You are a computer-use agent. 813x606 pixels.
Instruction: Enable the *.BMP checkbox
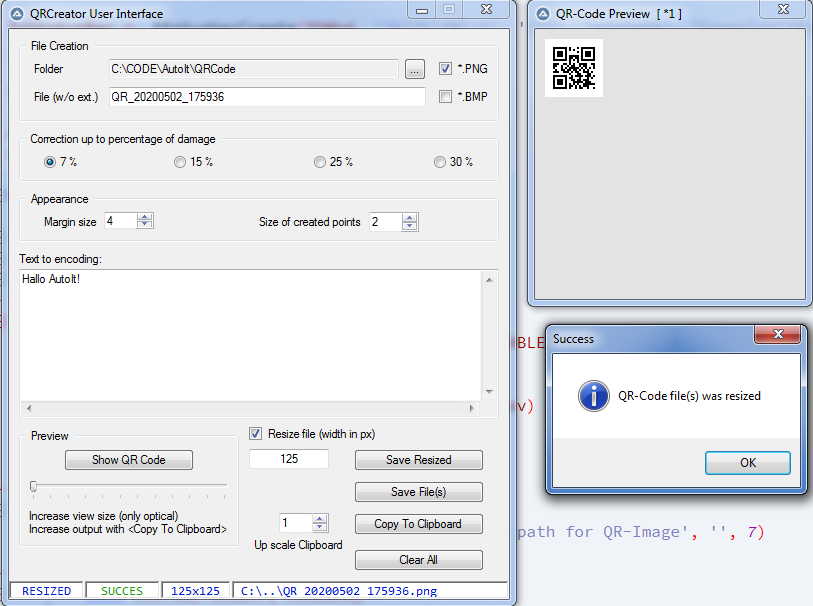point(446,97)
